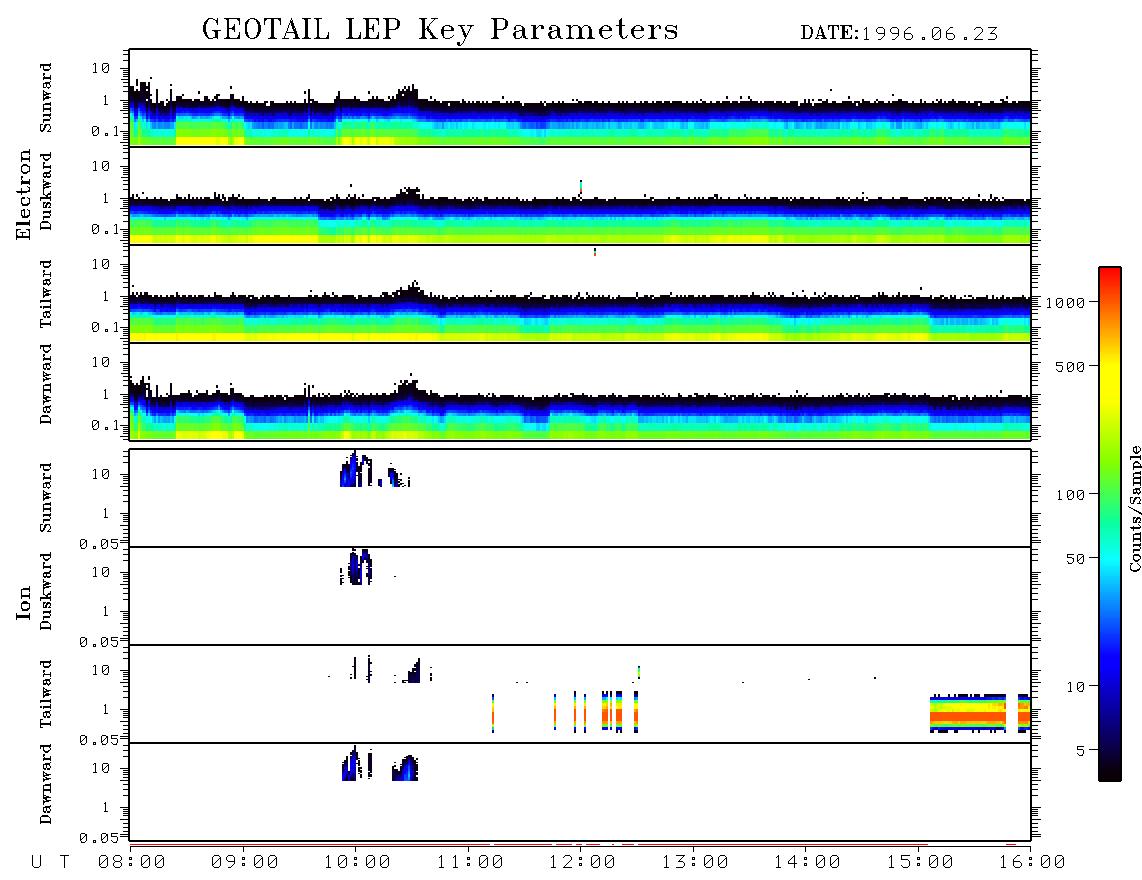Click the 11:00 time tick label

coord(470,862)
